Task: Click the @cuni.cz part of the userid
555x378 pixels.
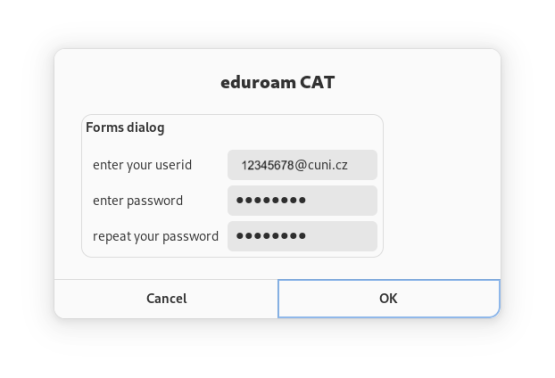Action: (321, 165)
